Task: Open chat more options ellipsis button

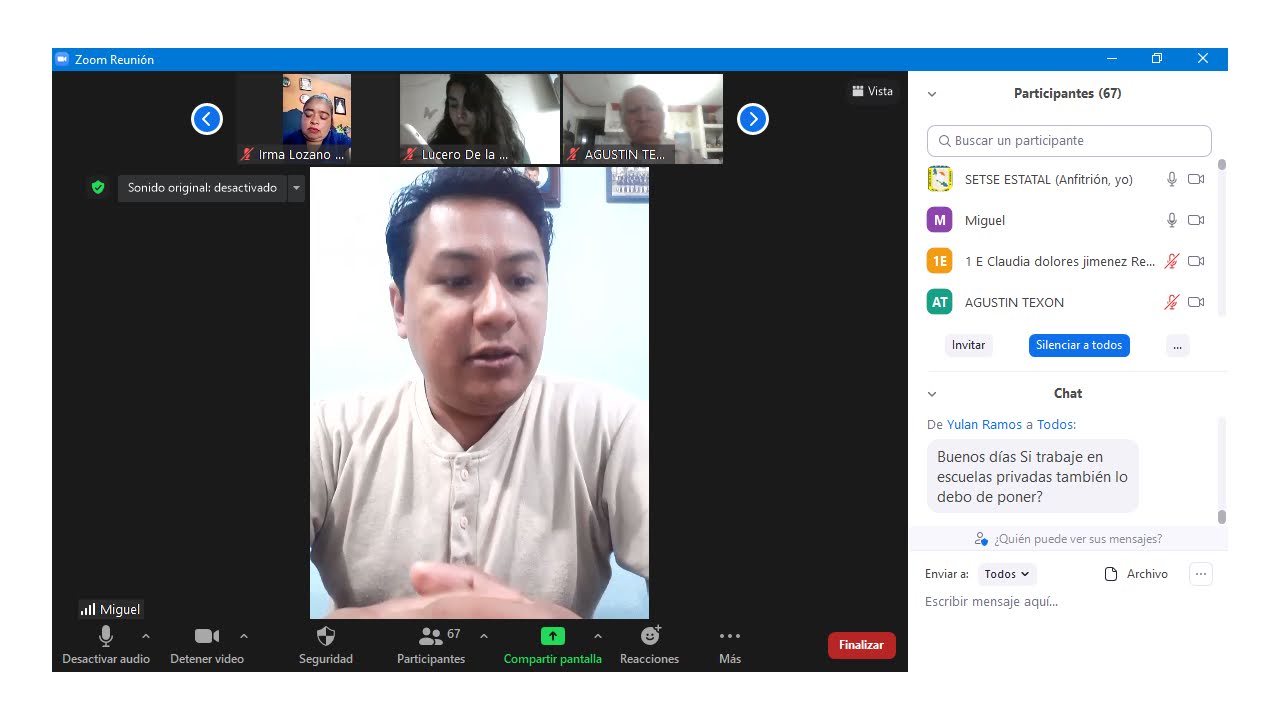Action: (x=1201, y=574)
